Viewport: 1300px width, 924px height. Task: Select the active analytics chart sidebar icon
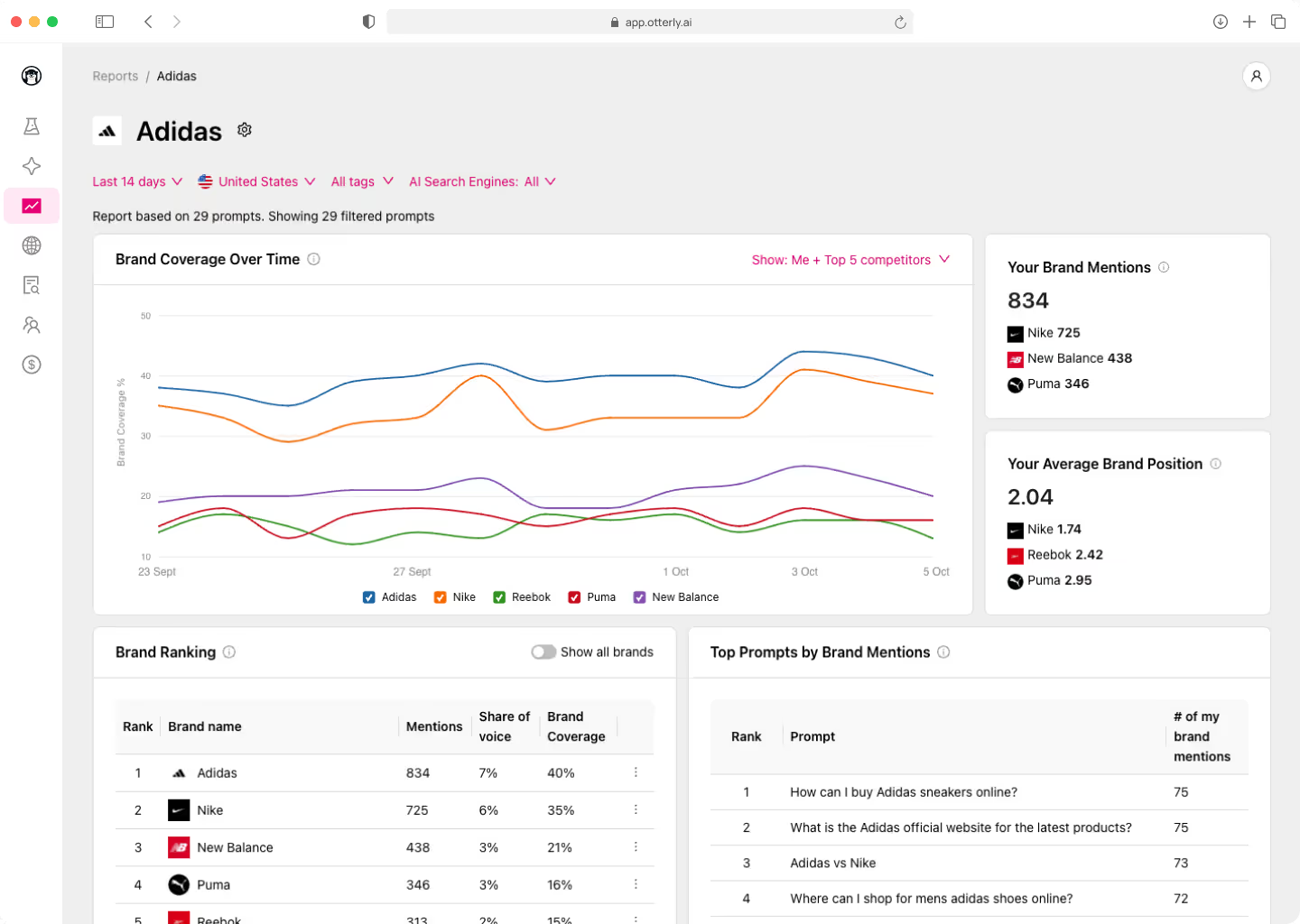pyautogui.click(x=31, y=206)
